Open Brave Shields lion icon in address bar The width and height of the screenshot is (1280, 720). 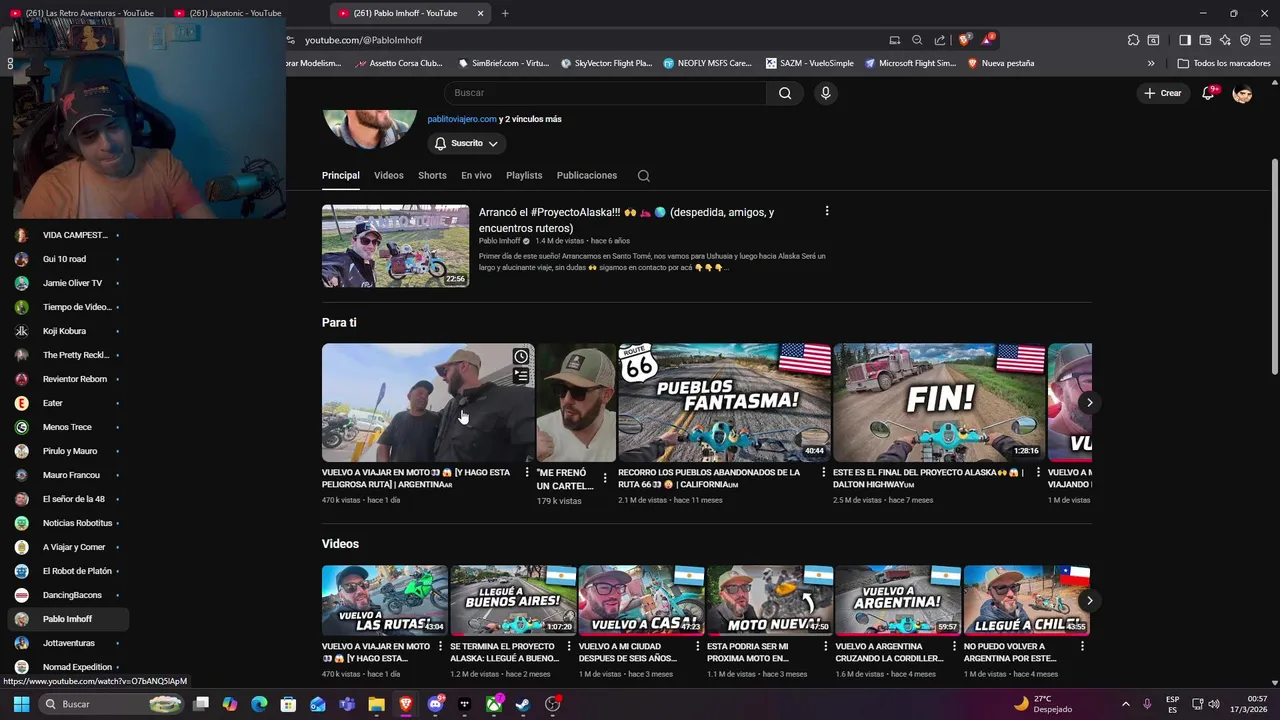pos(964,40)
